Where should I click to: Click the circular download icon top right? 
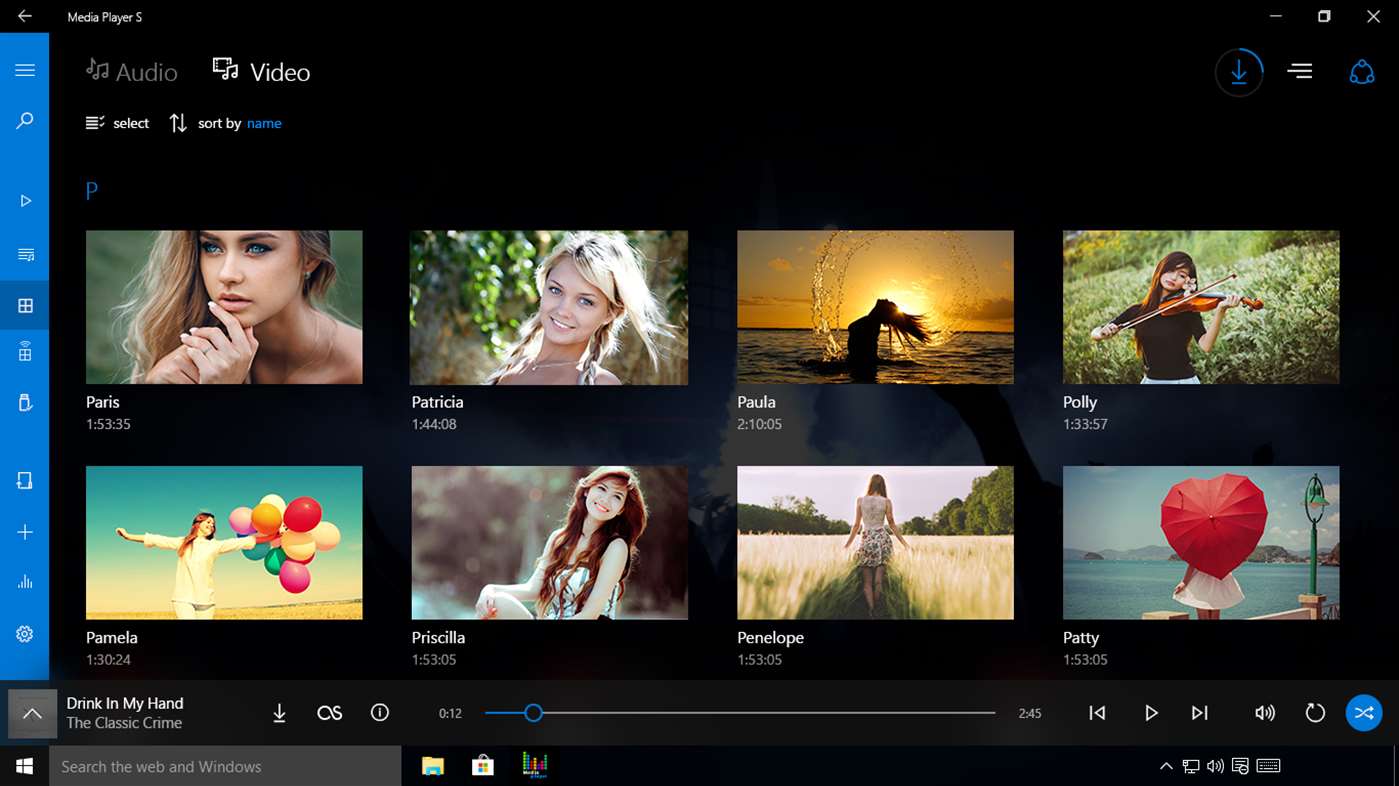click(x=1239, y=72)
